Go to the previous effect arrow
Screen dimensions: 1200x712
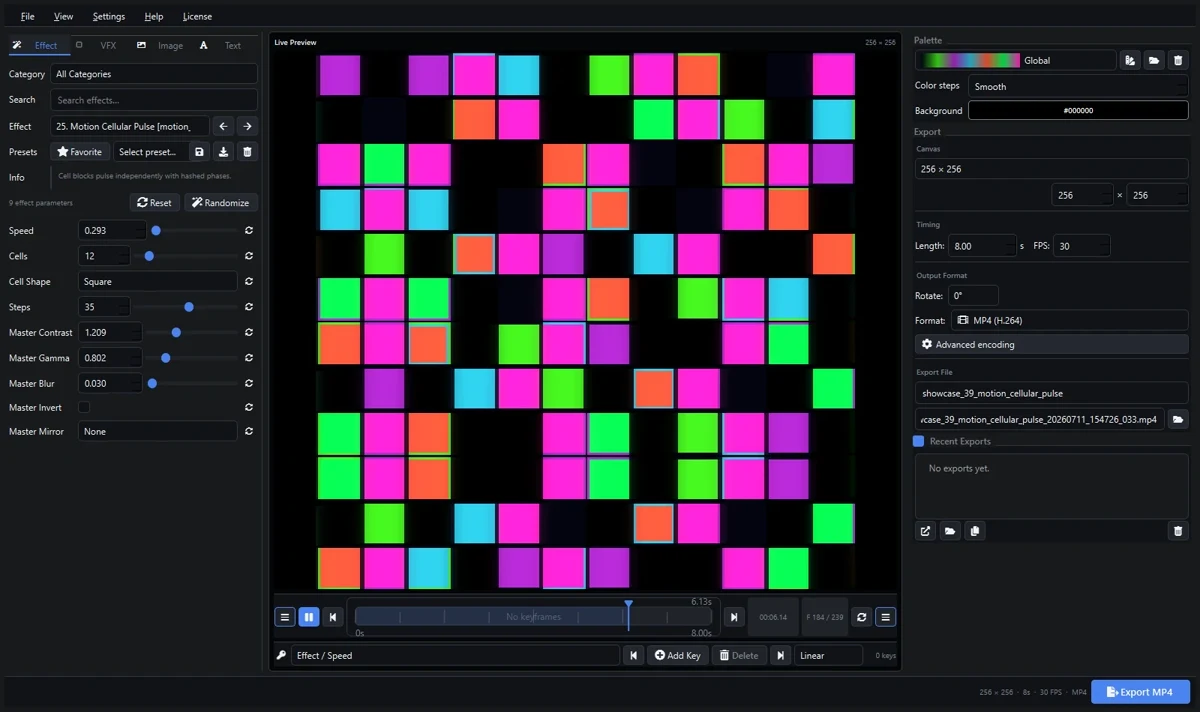[x=223, y=126]
